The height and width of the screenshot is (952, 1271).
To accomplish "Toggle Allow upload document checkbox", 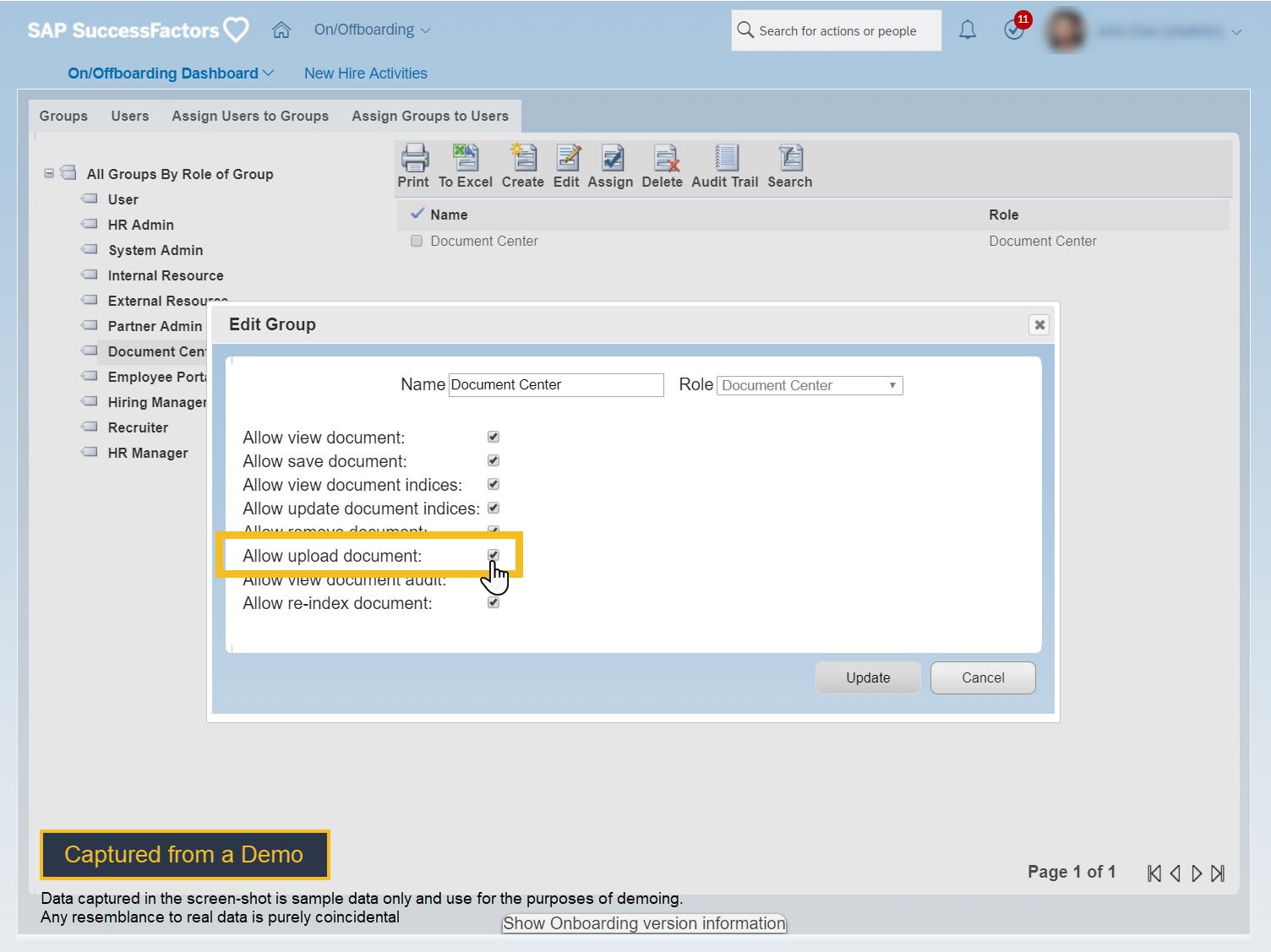I will pos(494,555).
